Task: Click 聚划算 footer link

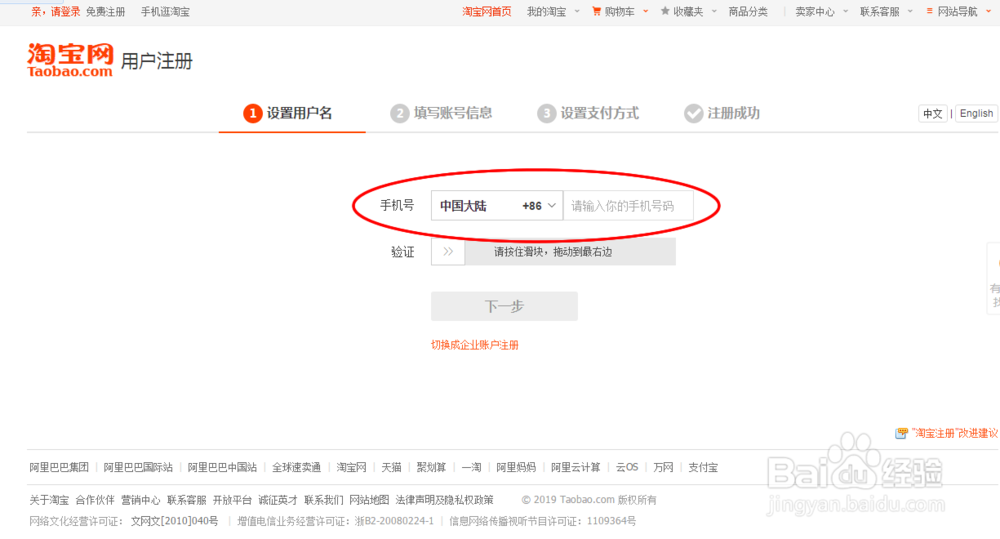Action: [x=431, y=468]
